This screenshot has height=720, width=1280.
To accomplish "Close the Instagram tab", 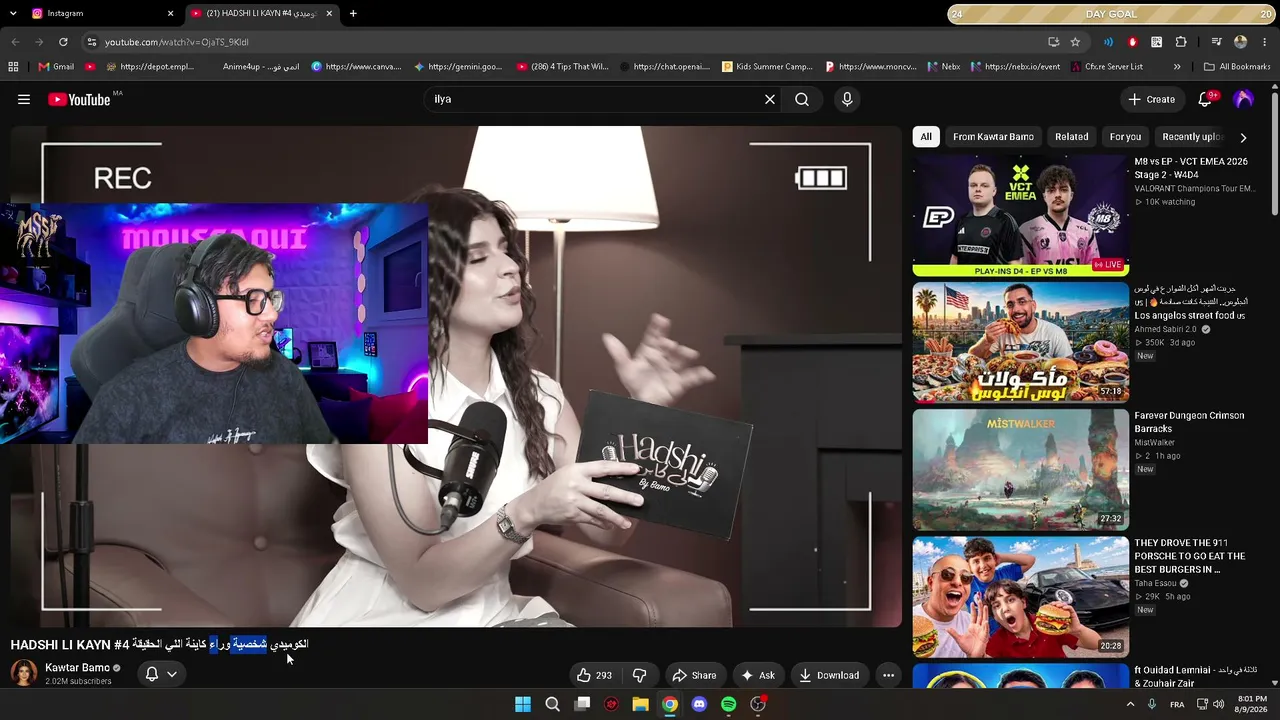I will click(170, 13).
